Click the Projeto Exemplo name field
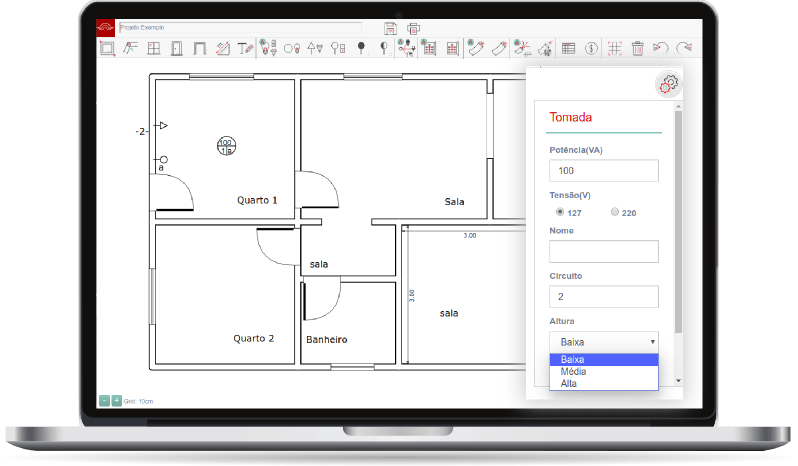 [x=240, y=27]
